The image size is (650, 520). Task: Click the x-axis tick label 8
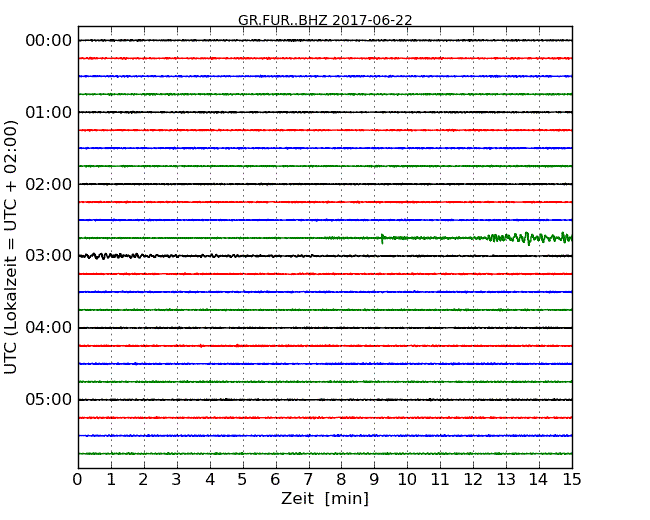(x=341, y=480)
